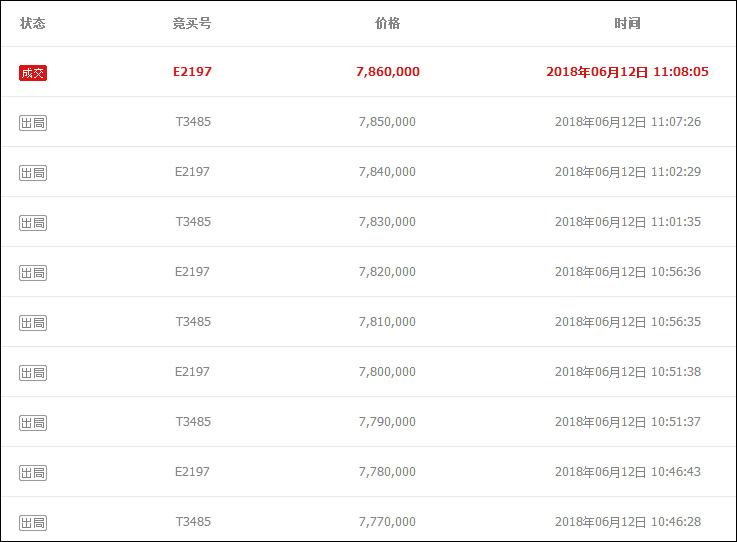Click 出局 badge beside price 7,790,000
737x542 pixels.
coord(33,422)
